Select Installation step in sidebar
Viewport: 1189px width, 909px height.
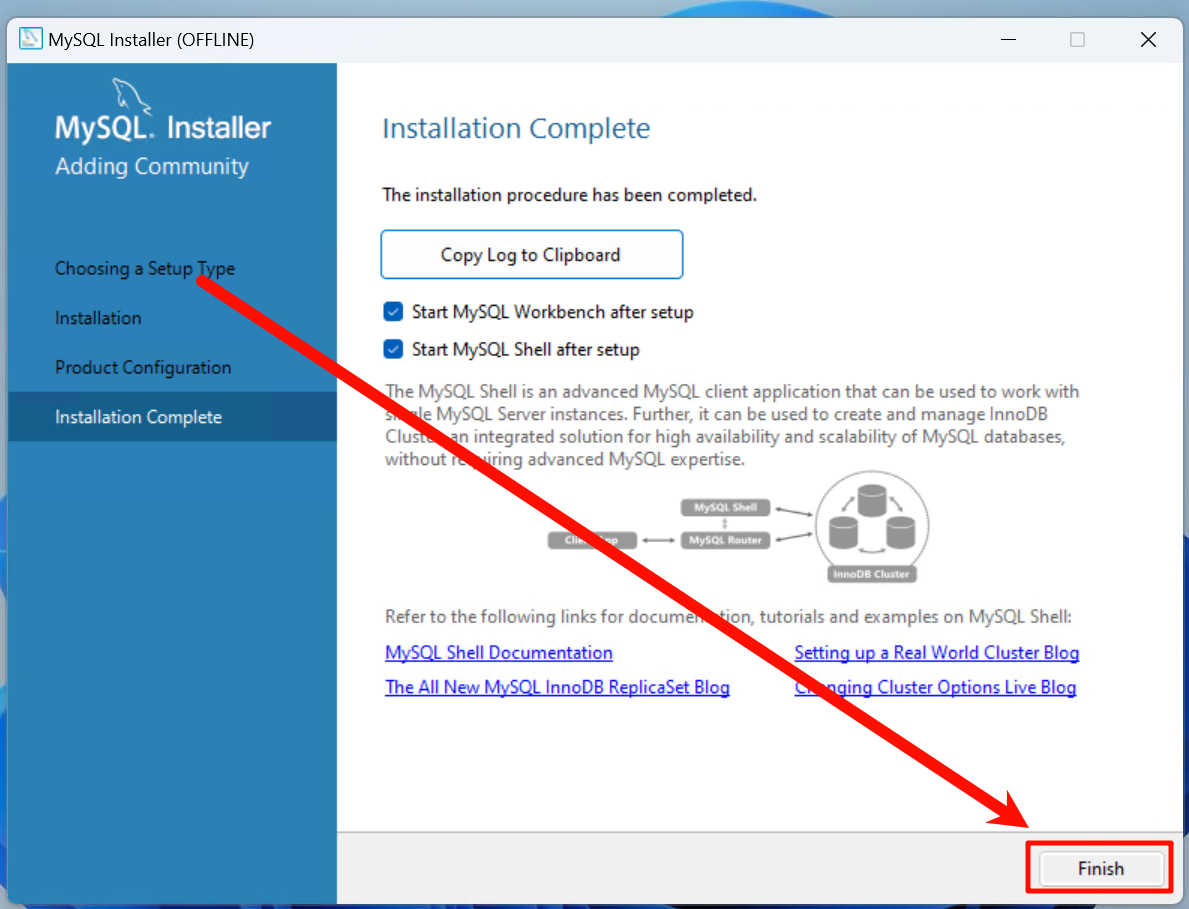(x=98, y=318)
